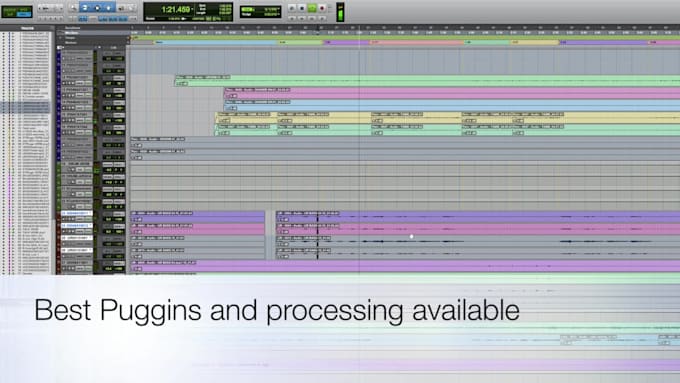Select the Selector tool in the toolbar
The image size is (680, 383).
tap(97, 8)
